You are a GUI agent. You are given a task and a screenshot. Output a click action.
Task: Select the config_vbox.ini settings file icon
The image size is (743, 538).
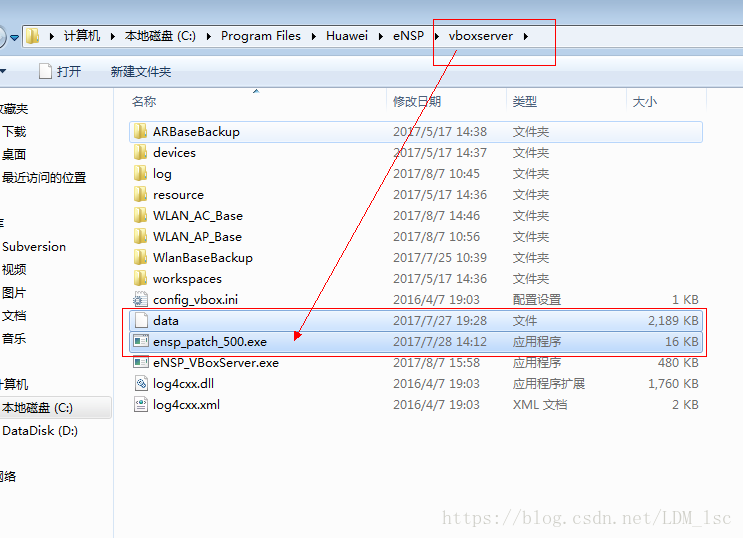140,299
